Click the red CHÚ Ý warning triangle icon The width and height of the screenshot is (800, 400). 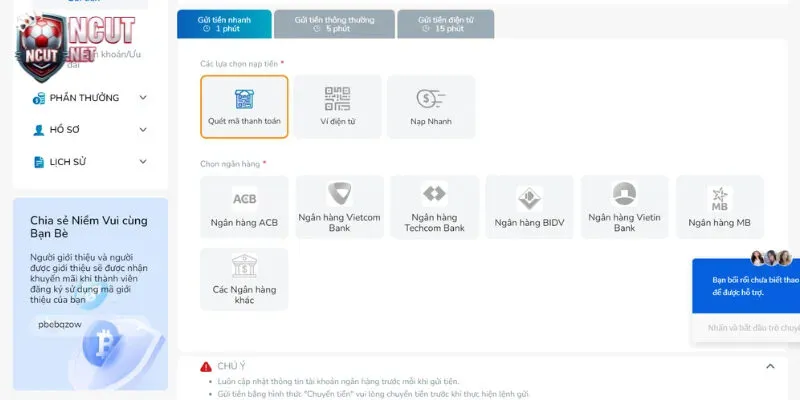pos(206,366)
